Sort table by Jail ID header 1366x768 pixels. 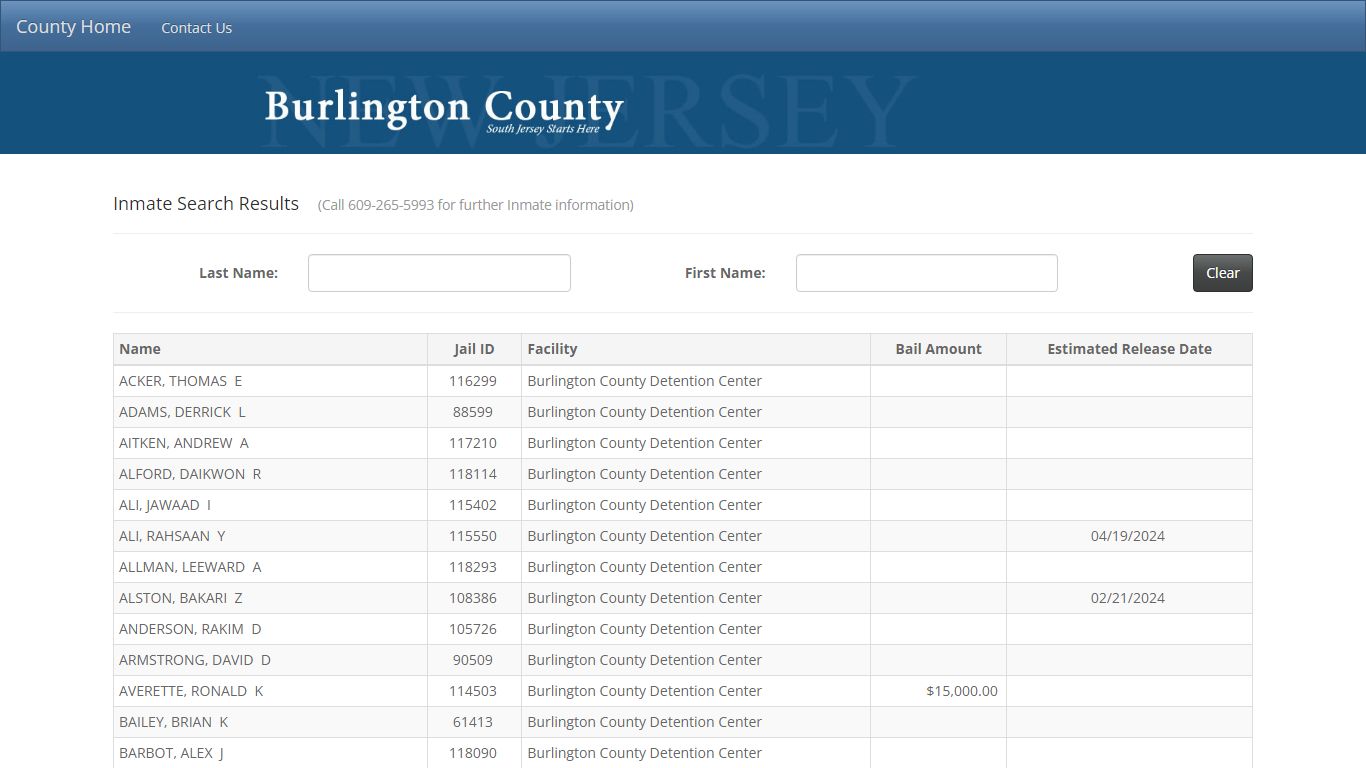[x=474, y=349]
